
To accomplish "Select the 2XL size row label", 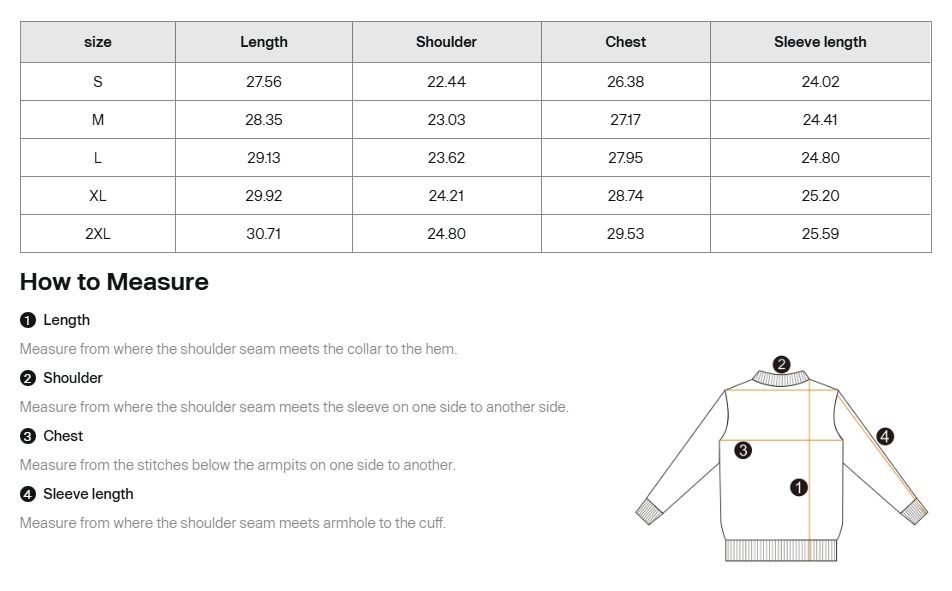I will (x=98, y=234).
